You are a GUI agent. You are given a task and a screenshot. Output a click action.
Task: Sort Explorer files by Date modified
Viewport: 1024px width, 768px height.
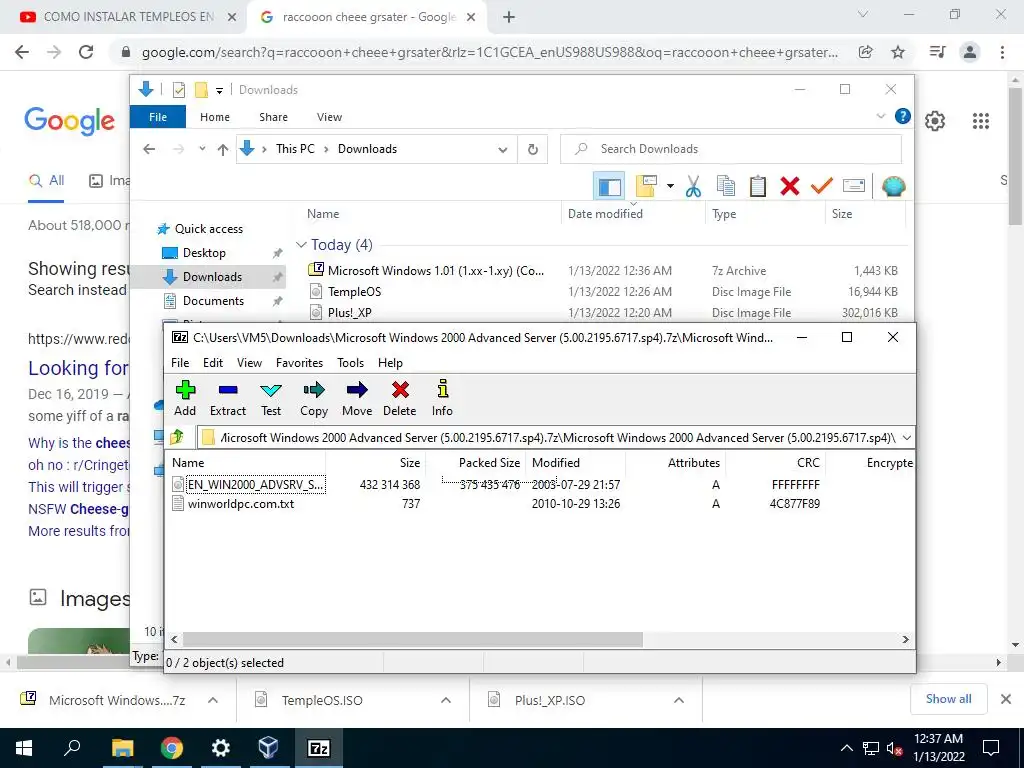pos(605,214)
